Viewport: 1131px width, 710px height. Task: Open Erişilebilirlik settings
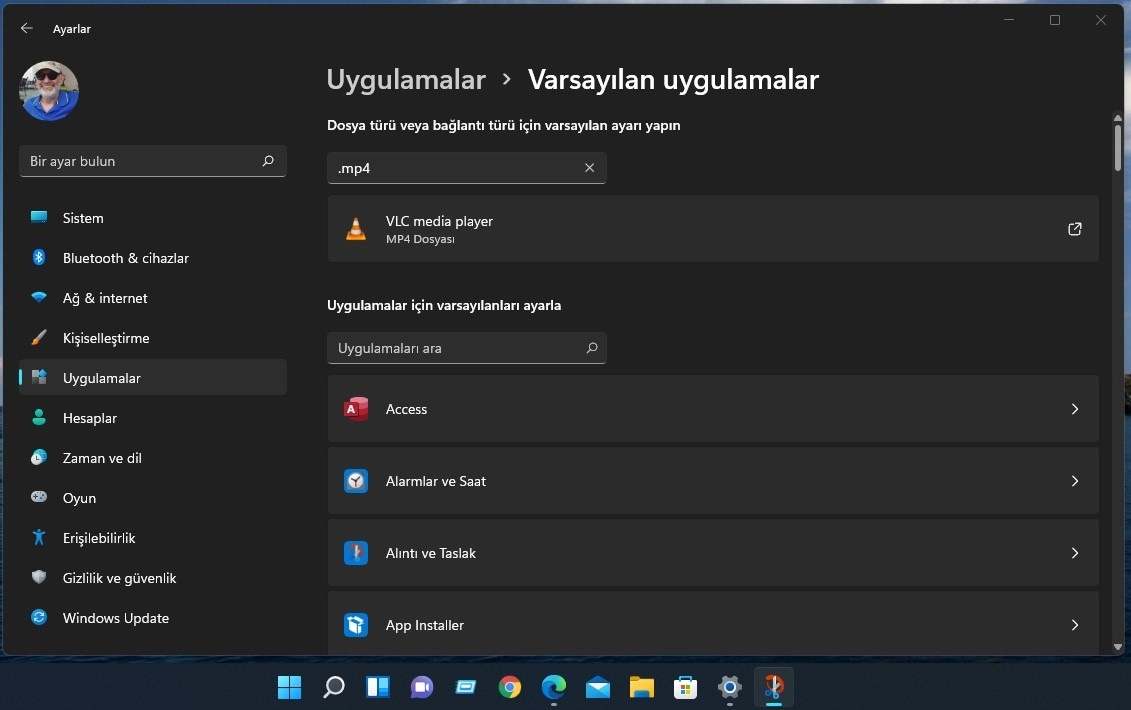click(153, 538)
